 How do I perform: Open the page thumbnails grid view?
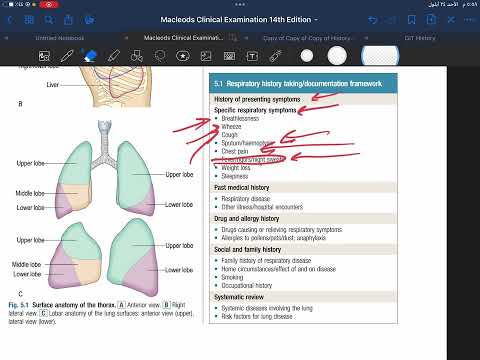point(29,20)
